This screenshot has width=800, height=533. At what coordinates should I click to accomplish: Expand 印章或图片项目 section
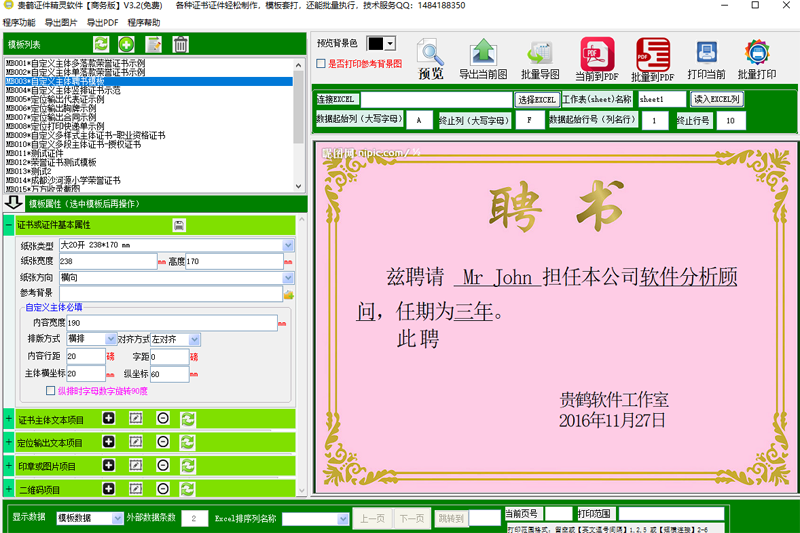[9, 466]
